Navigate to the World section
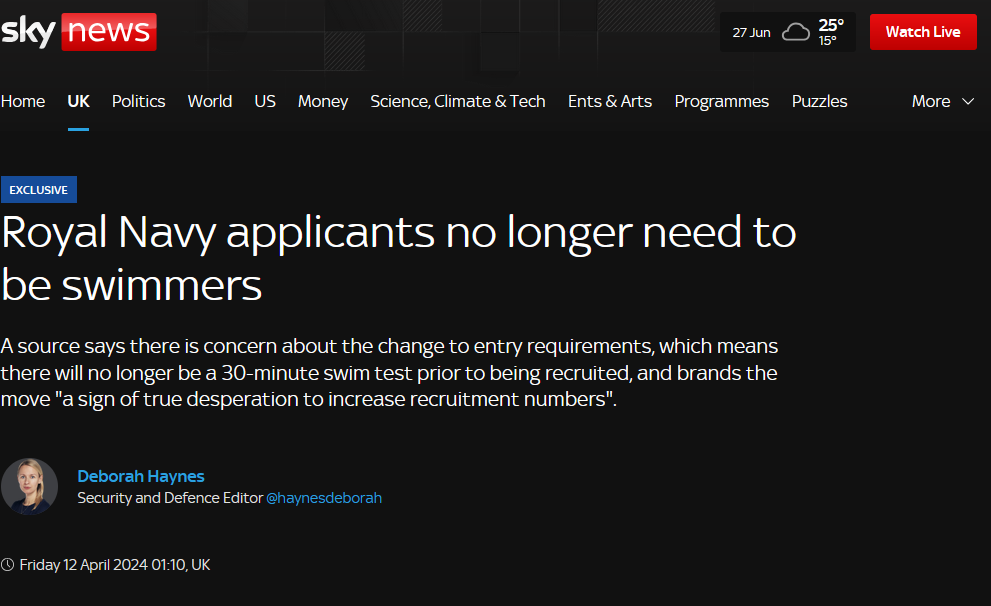 [x=210, y=101]
